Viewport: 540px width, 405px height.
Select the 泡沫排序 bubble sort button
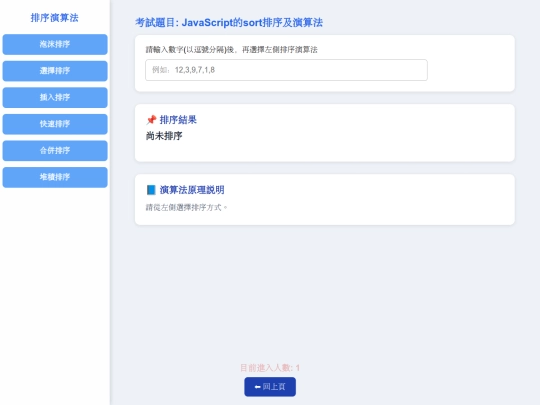55,44
